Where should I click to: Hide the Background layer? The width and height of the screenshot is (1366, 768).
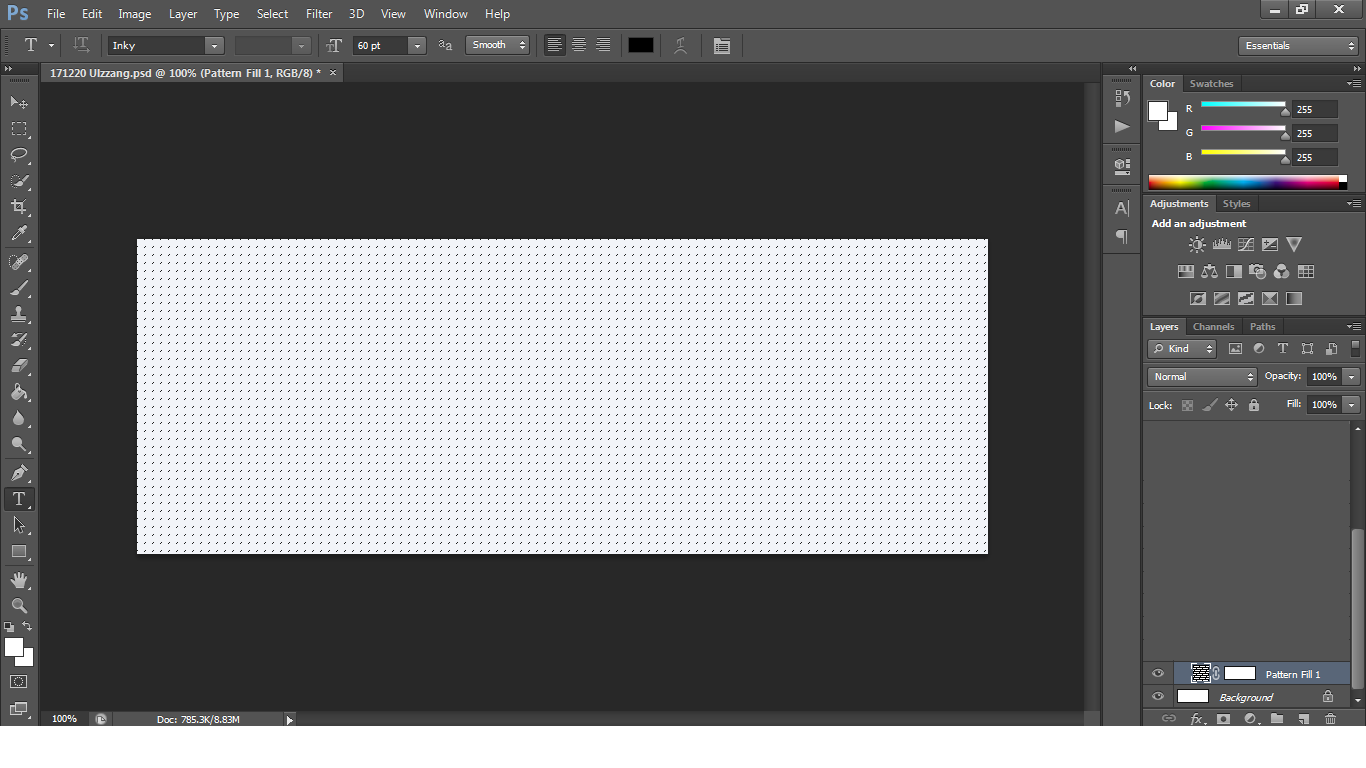point(1158,697)
